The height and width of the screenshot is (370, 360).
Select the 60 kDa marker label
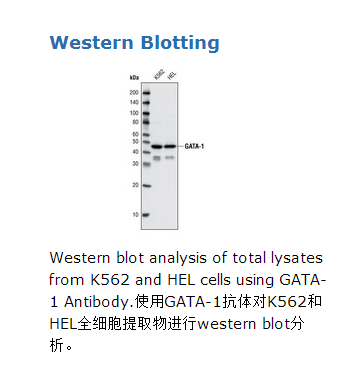point(135,134)
